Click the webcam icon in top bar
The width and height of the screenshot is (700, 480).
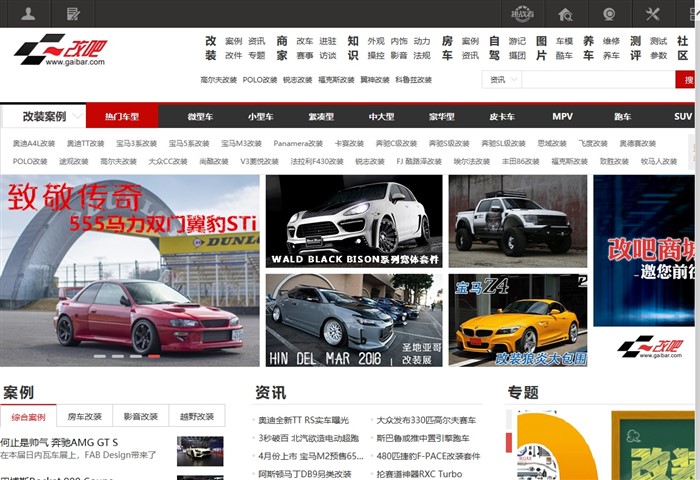click(609, 14)
